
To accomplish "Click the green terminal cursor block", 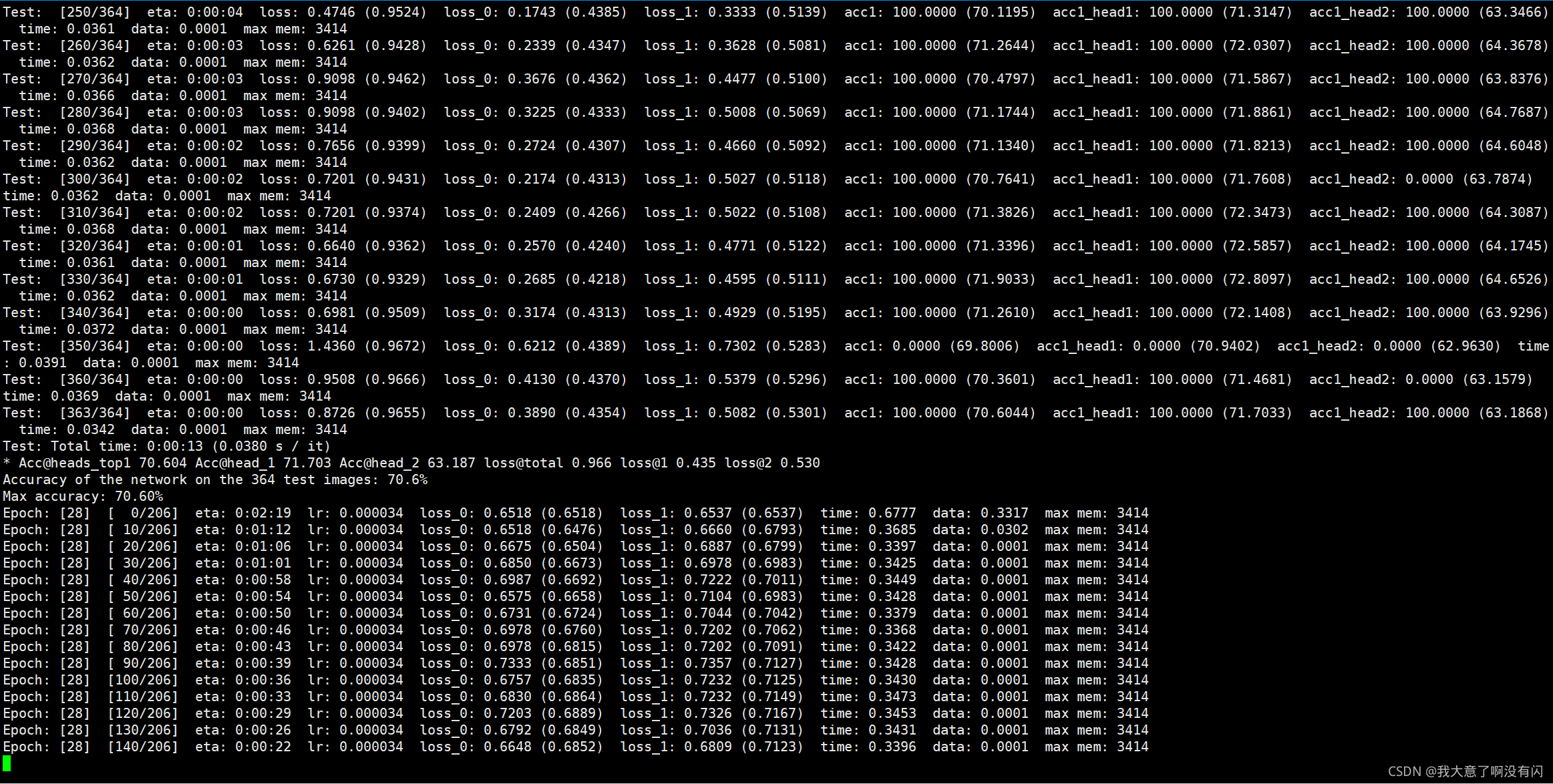I will point(7,763).
